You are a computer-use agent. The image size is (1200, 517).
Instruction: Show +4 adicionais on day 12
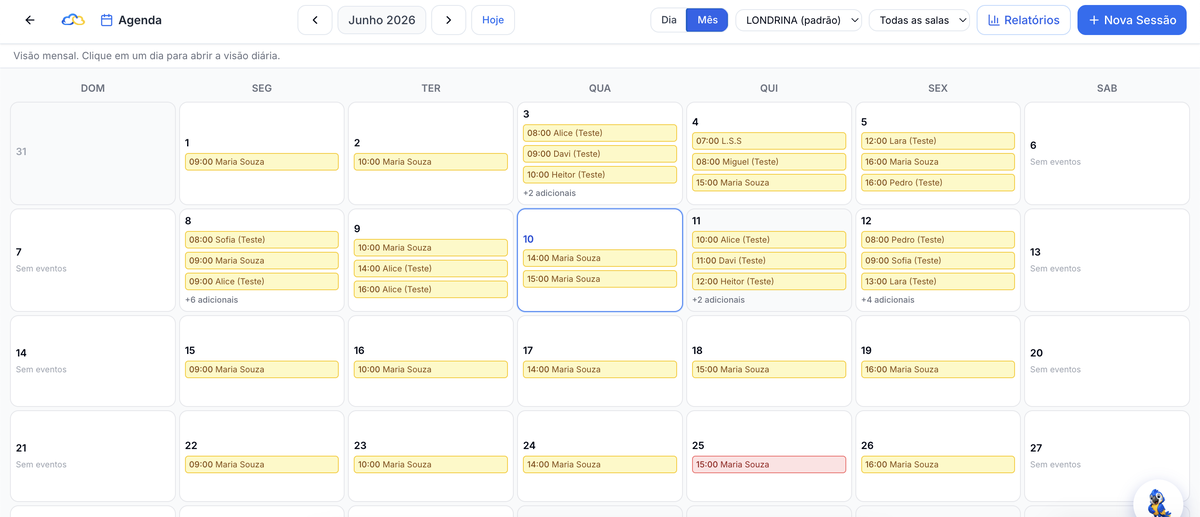(x=887, y=300)
